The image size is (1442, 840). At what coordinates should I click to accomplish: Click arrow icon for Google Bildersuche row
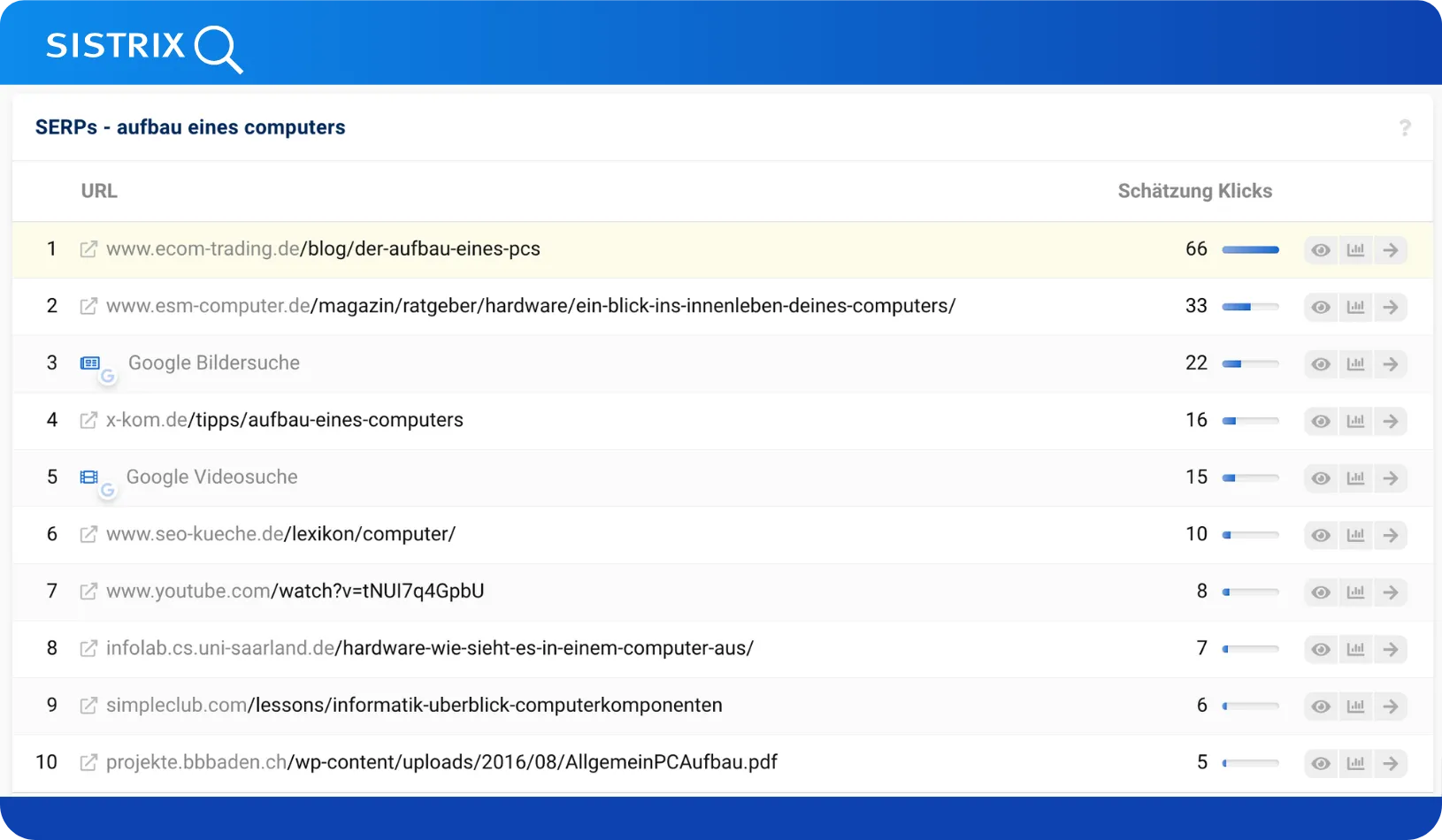[x=1391, y=364]
